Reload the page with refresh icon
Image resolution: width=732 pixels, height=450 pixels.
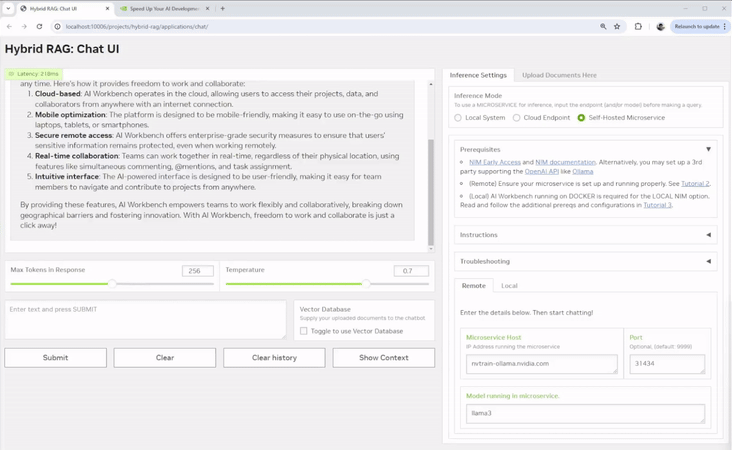tap(40, 27)
